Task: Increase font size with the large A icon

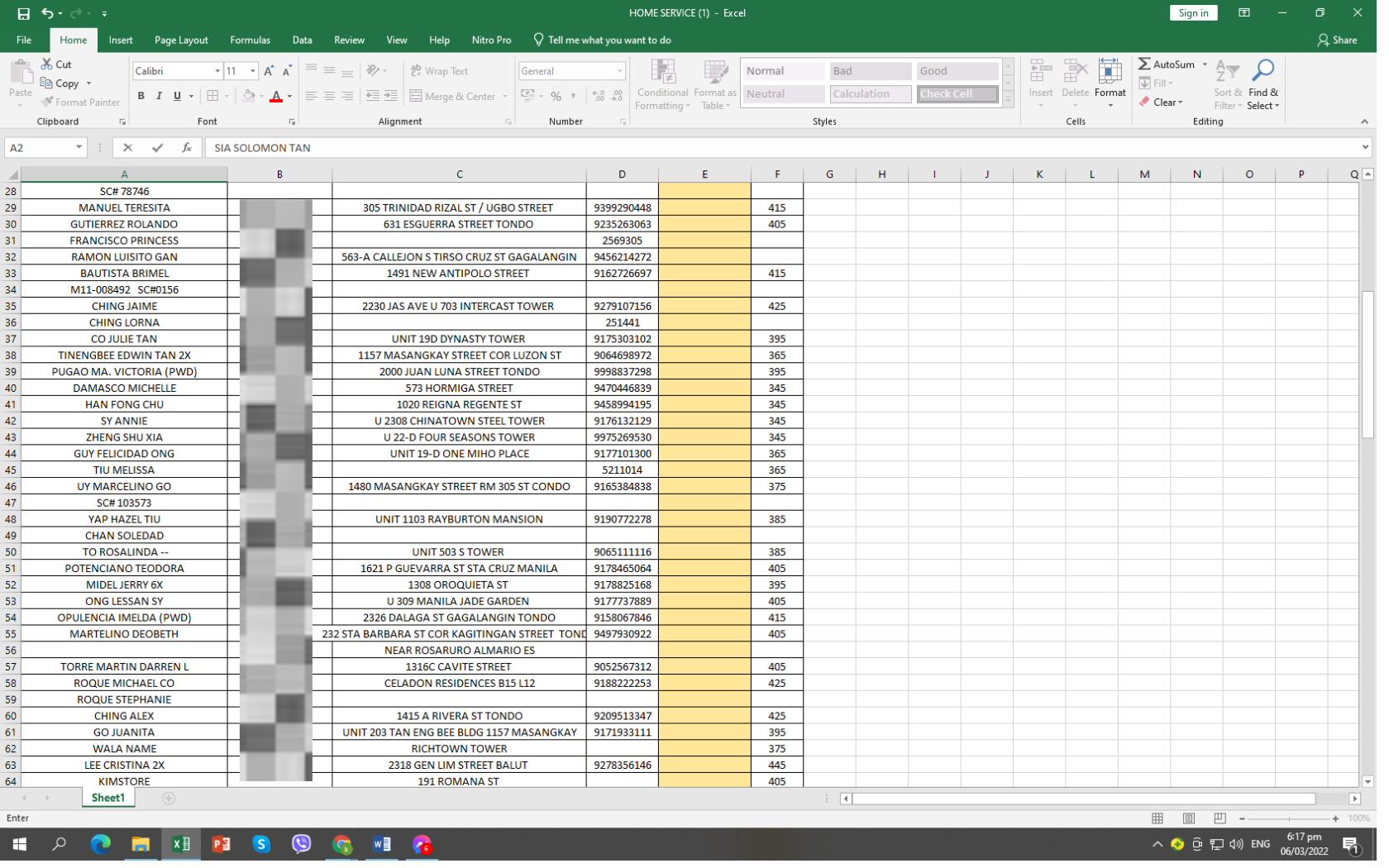Action: click(x=270, y=71)
